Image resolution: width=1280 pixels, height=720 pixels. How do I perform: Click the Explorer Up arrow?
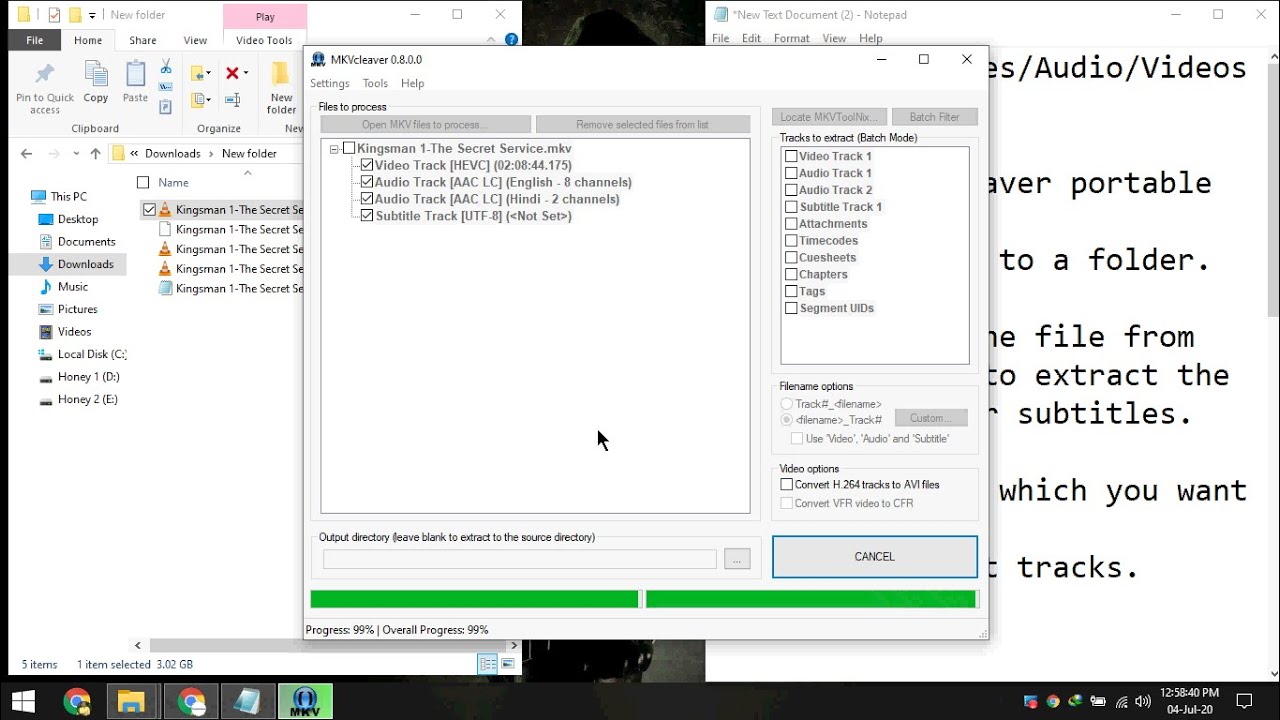click(95, 153)
